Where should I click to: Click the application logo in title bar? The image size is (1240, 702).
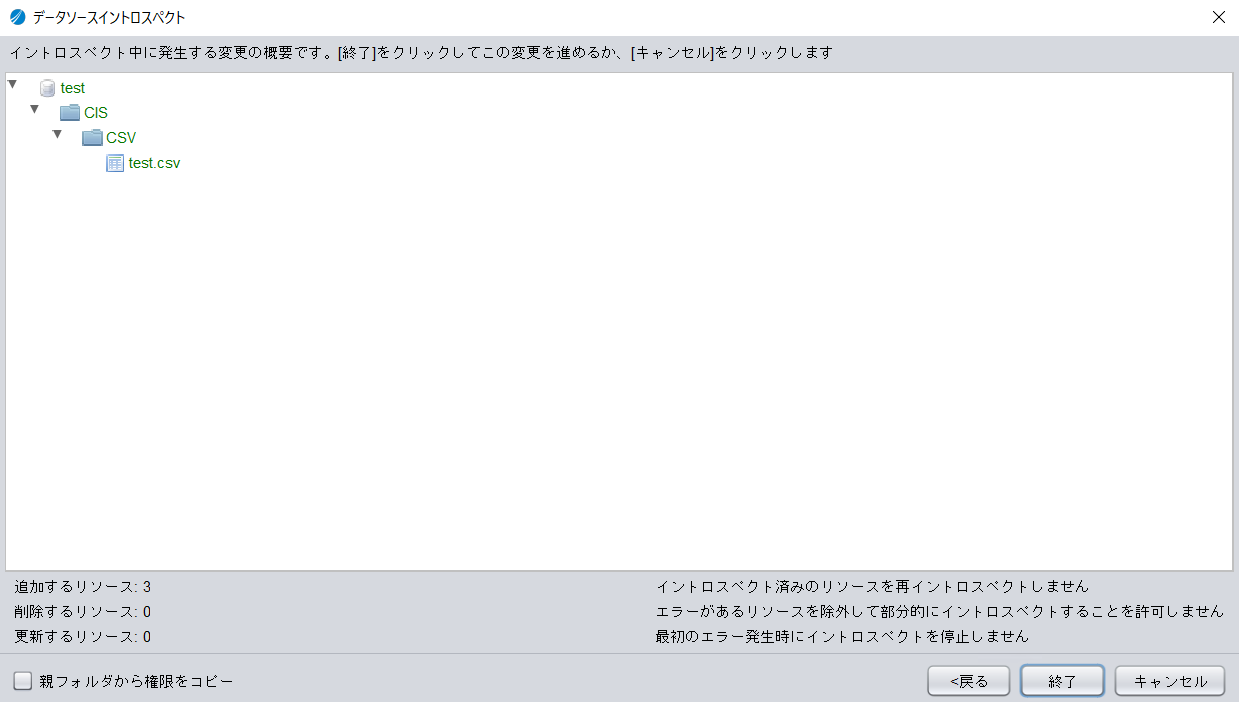17,17
